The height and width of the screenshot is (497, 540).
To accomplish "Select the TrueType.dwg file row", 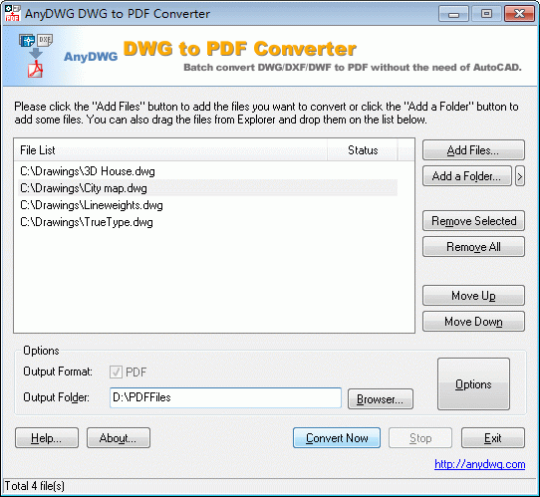I will point(208,222).
